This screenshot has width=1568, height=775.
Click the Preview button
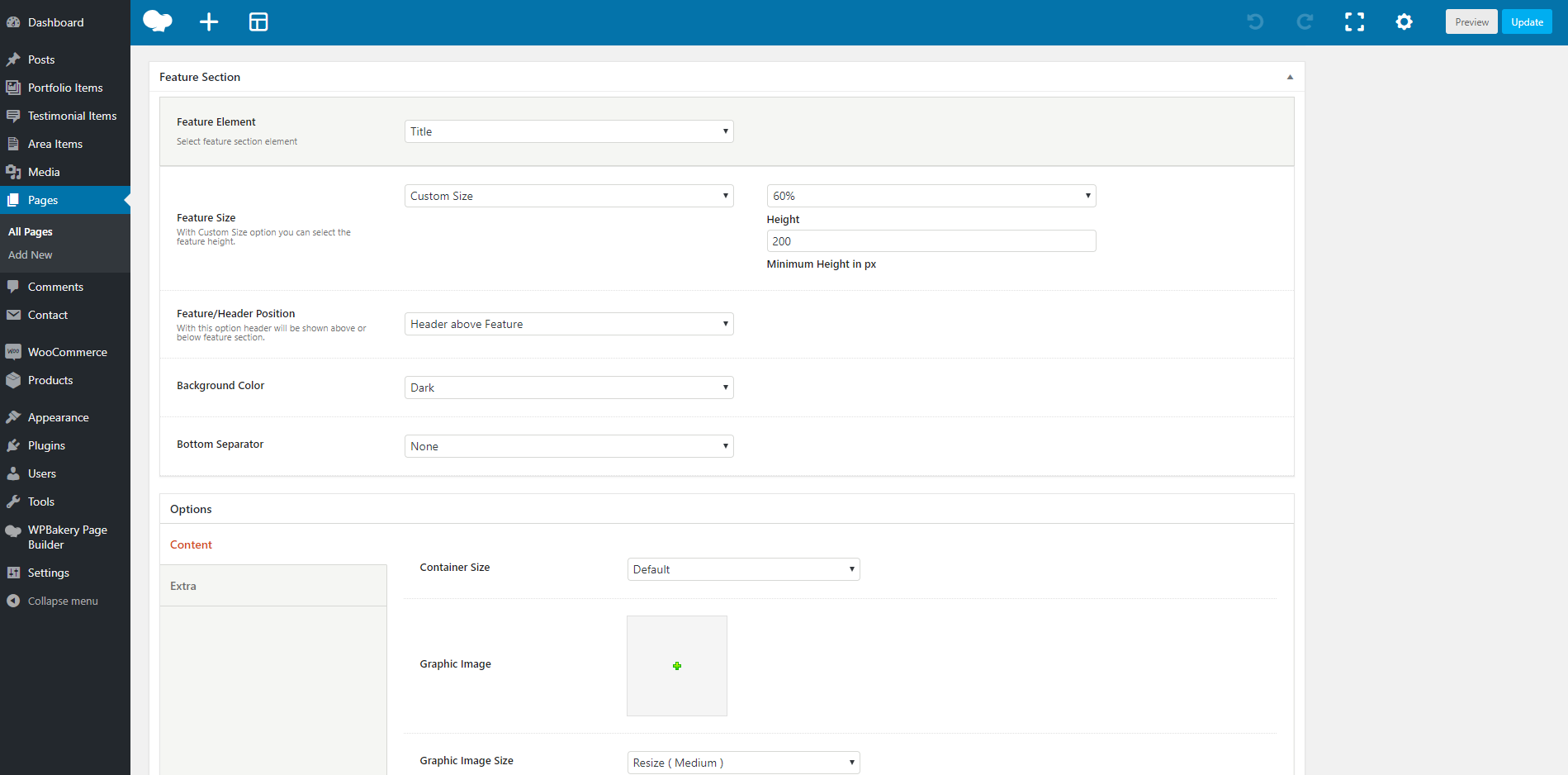1471,22
